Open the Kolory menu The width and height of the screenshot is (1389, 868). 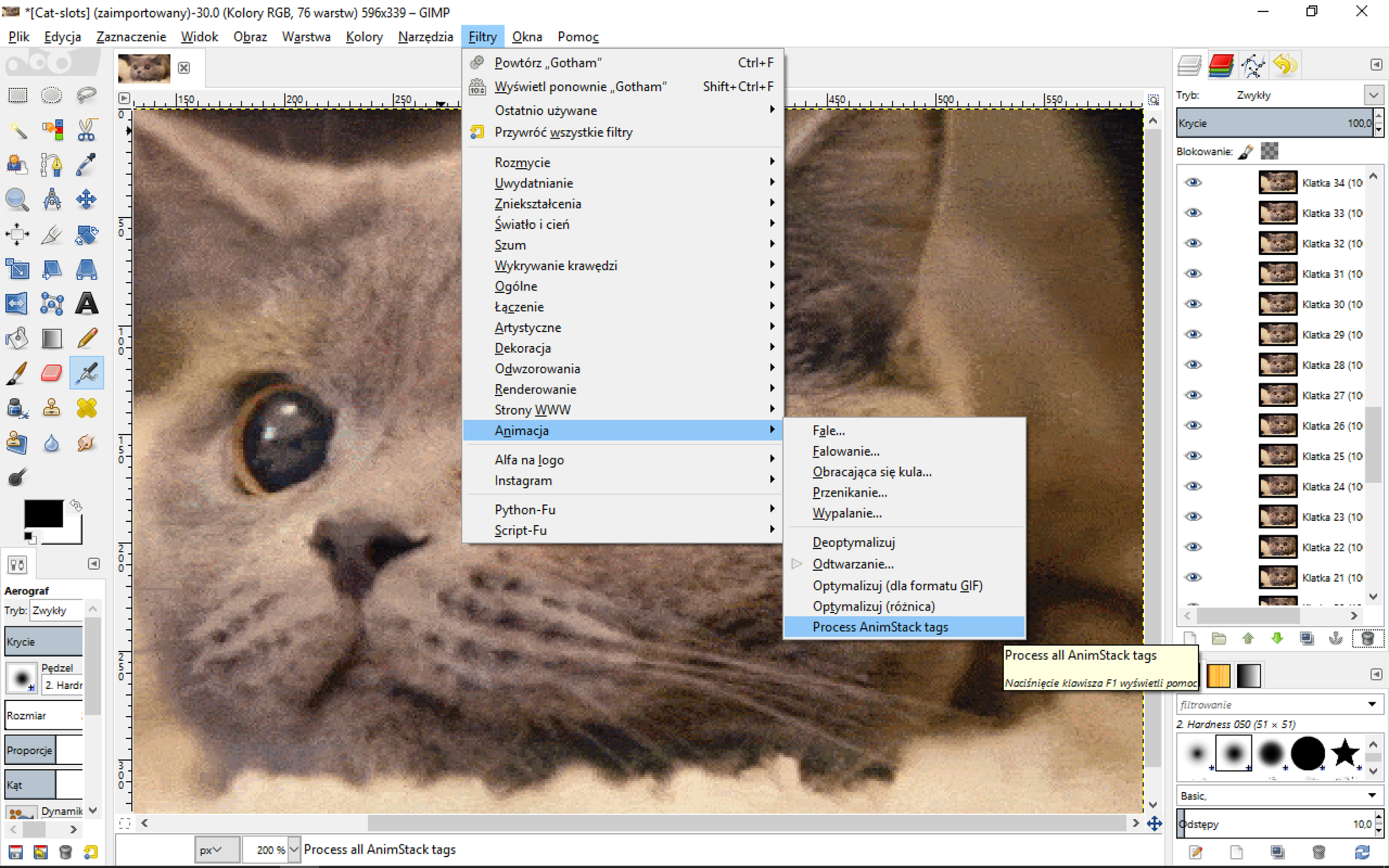pyautogui.click(x=364, y=37)
